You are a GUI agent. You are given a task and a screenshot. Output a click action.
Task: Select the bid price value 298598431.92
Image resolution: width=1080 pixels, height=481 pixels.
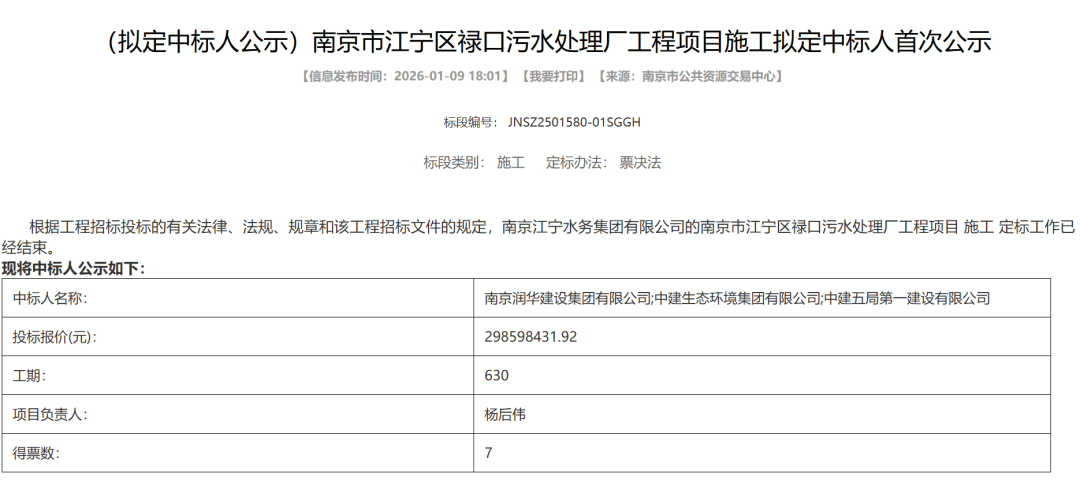point(531,337)
